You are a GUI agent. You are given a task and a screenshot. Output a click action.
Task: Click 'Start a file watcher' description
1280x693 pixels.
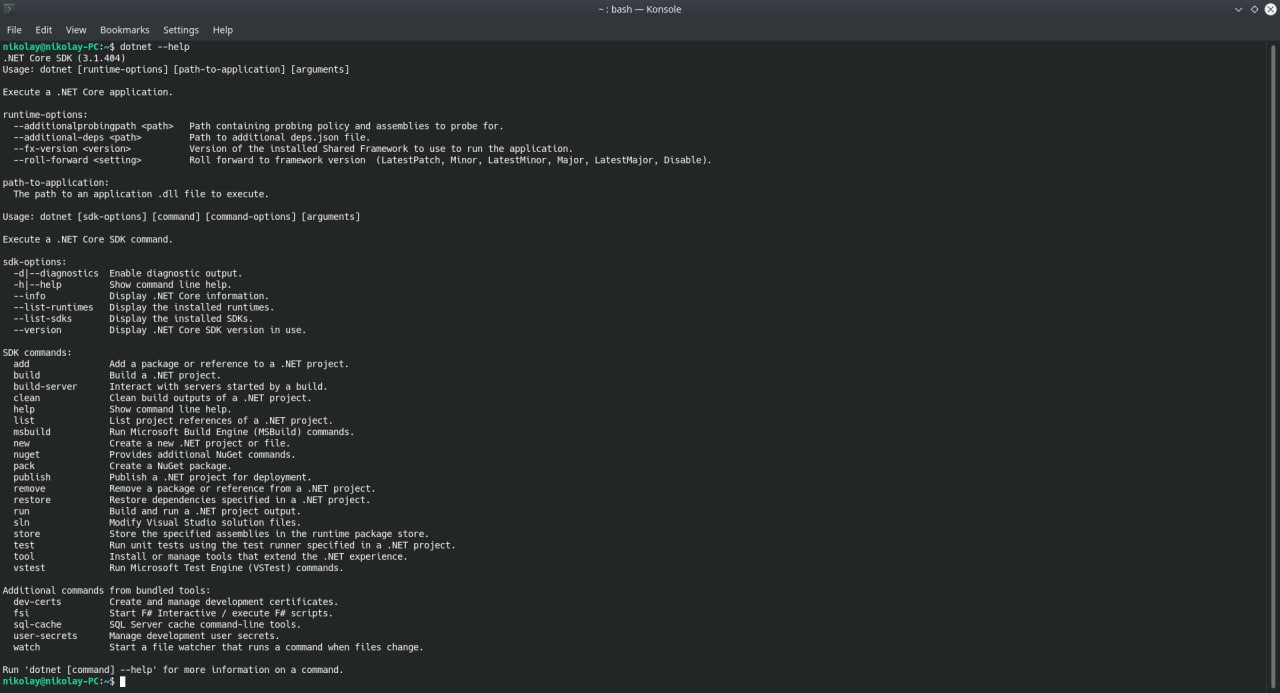(x=266, y=648)
